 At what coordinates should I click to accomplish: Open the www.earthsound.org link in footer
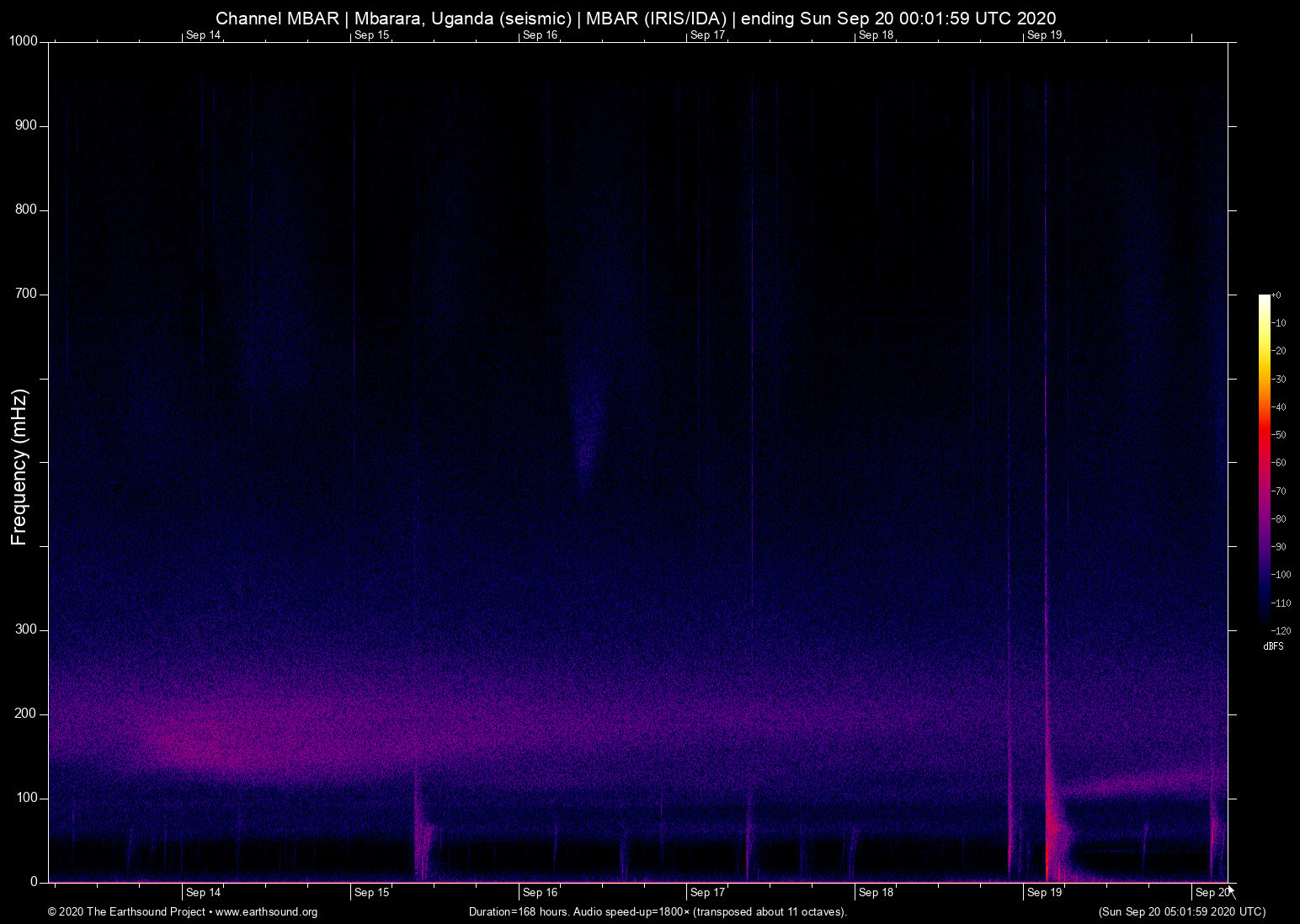coord(266,912)
